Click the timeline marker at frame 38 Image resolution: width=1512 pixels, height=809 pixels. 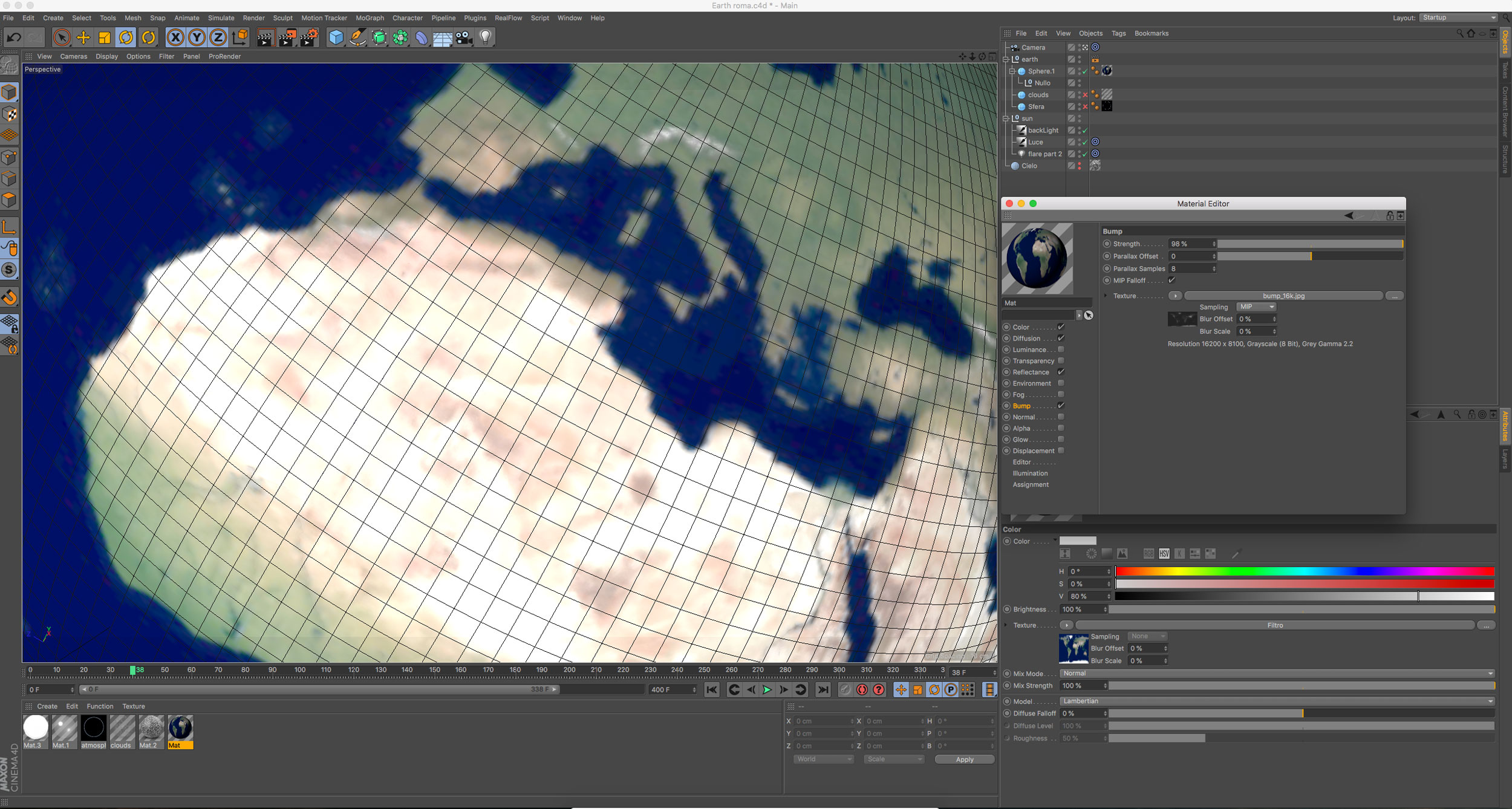point(133,670)
